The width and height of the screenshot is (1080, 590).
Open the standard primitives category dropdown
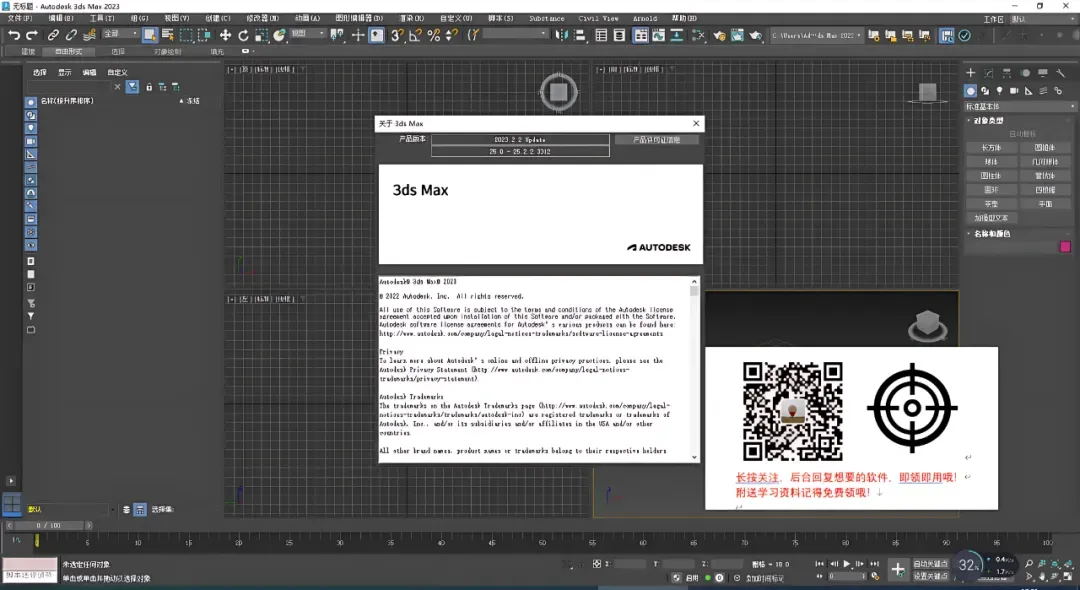(x=1019, y=107)
